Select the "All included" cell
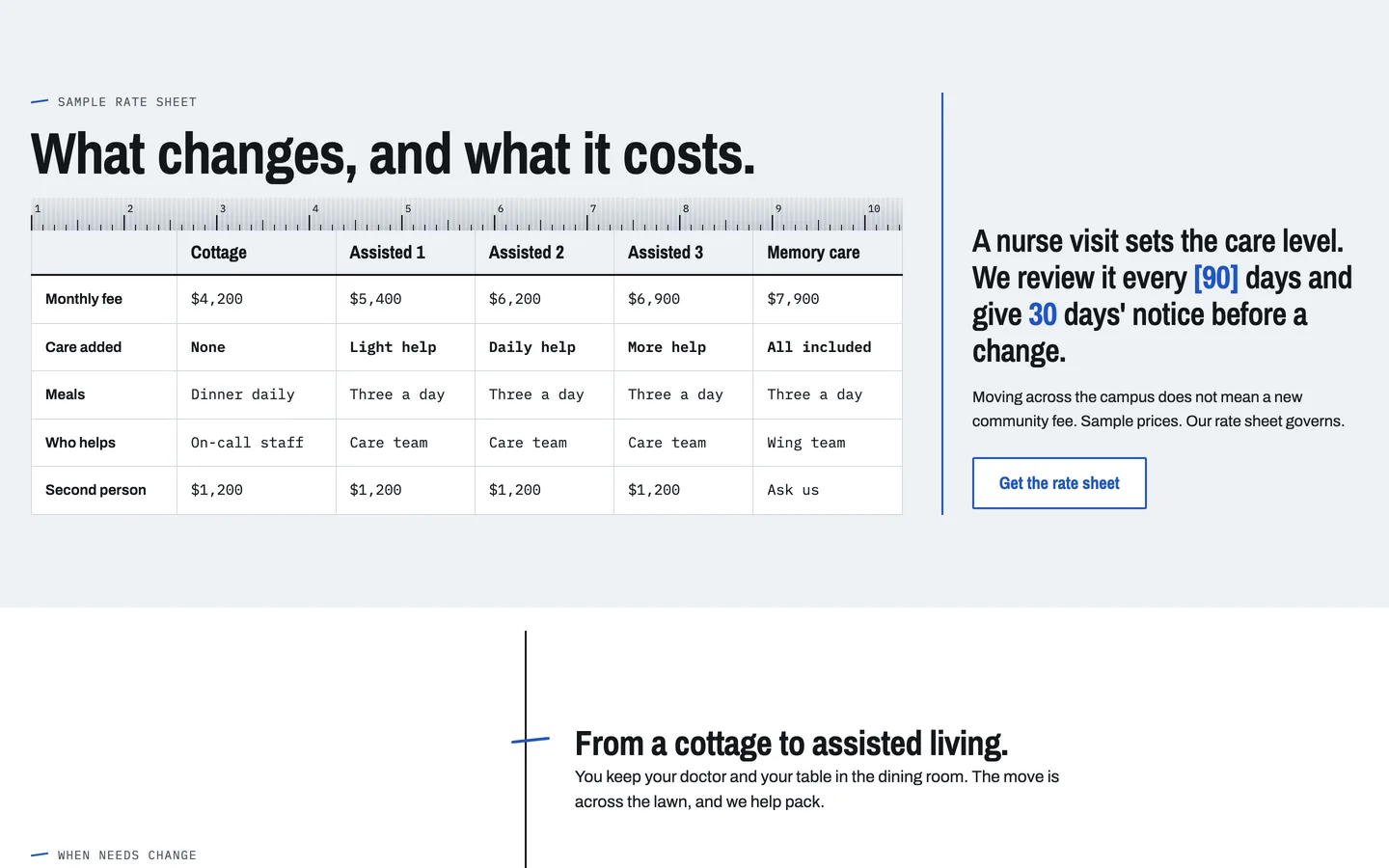The width and height of the screenshot is (1389, 868). (x=828, y=347)
